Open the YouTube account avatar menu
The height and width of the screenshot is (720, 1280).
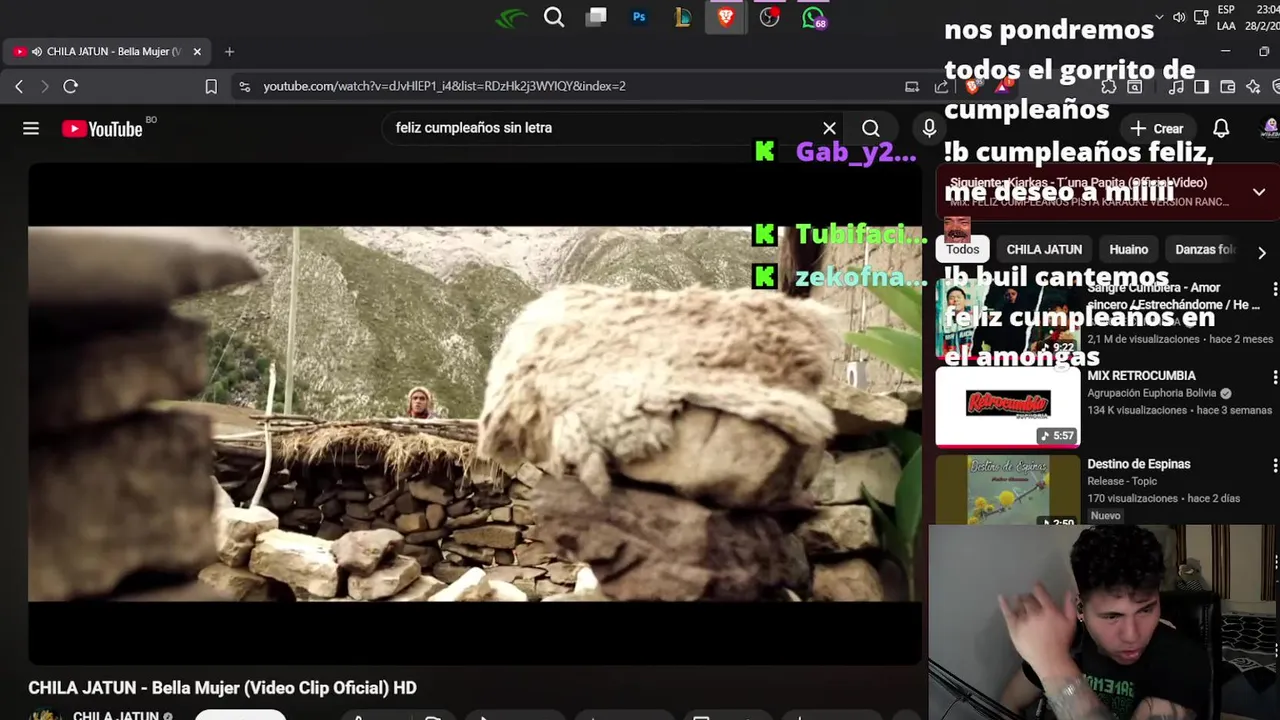click(1270, 128)
